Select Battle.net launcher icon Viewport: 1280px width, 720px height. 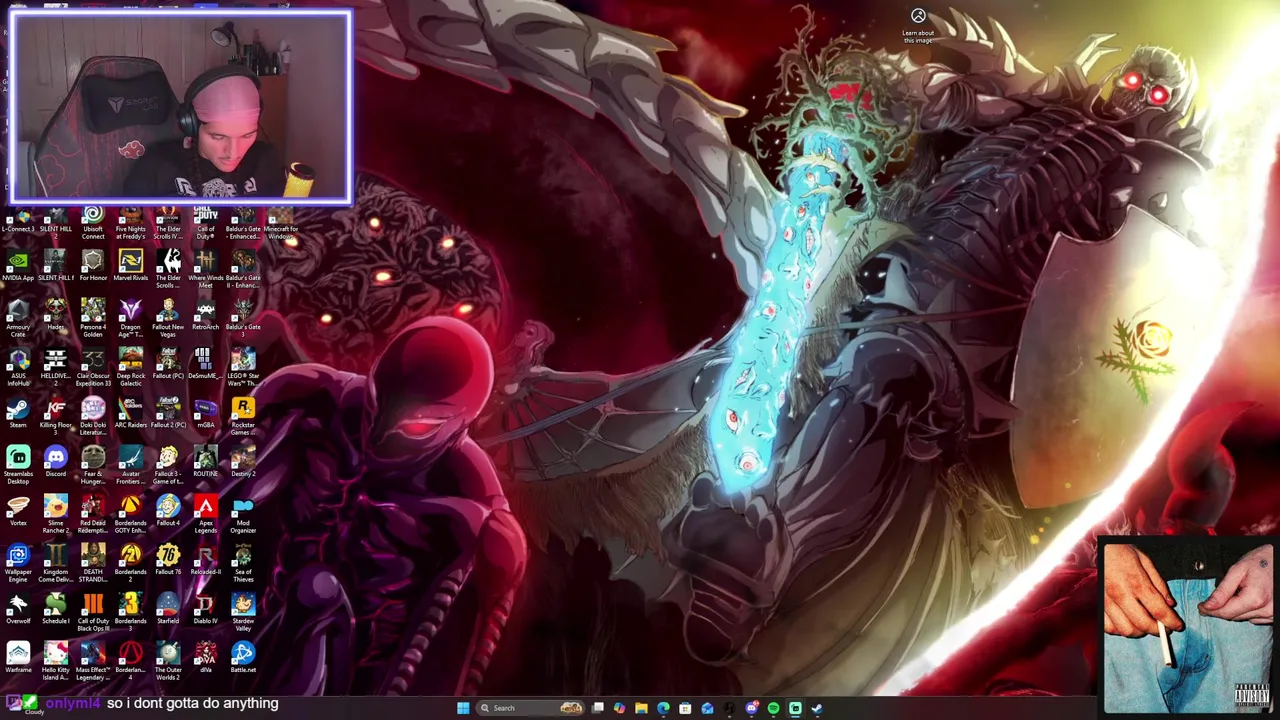pyautogui.click(x=243, y=659)
